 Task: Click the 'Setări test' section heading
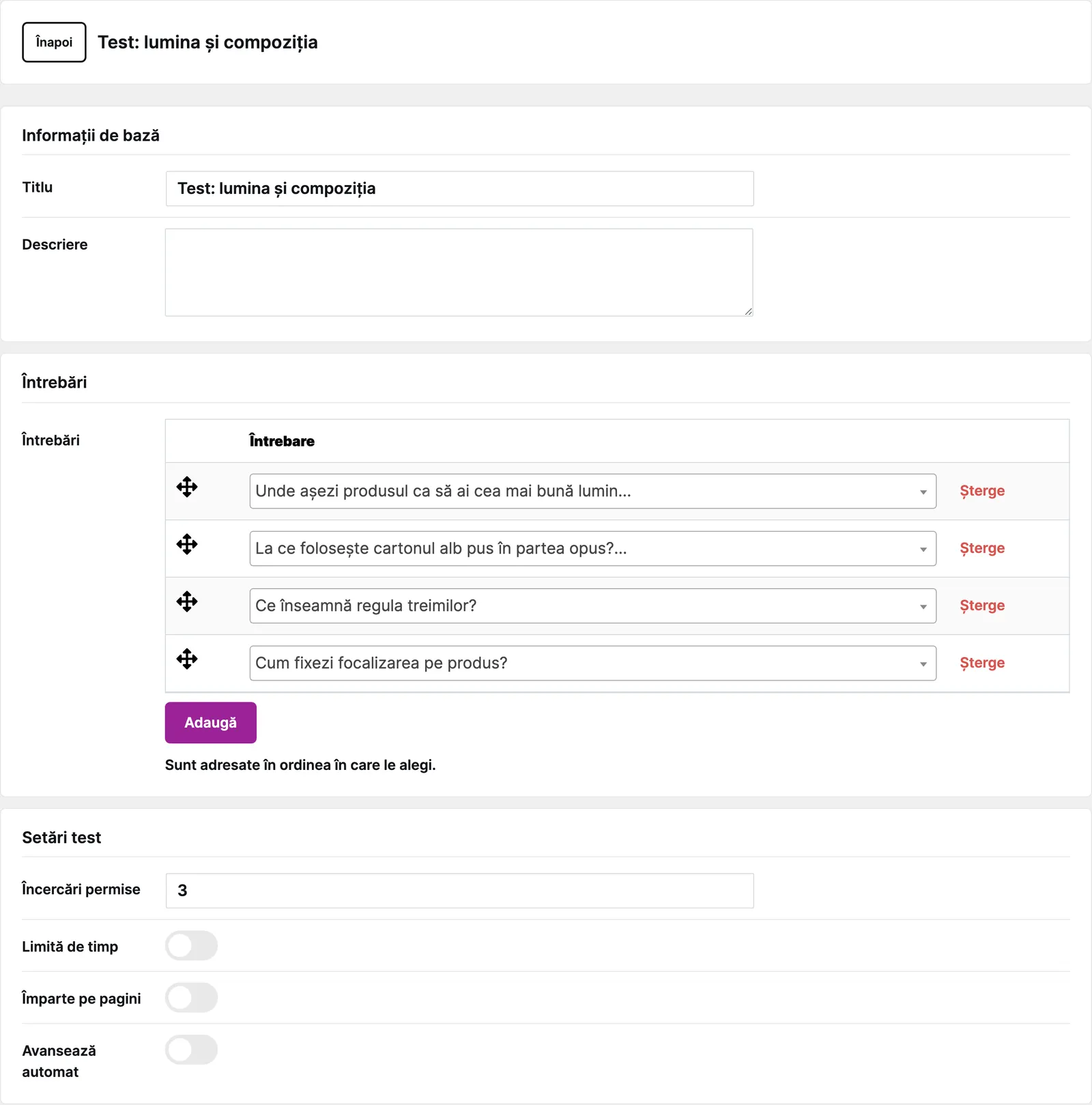61,837
